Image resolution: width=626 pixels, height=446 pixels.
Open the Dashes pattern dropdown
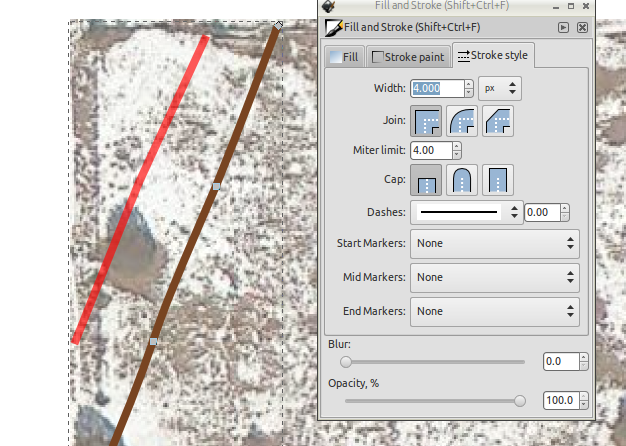click(x=467, y=212)
